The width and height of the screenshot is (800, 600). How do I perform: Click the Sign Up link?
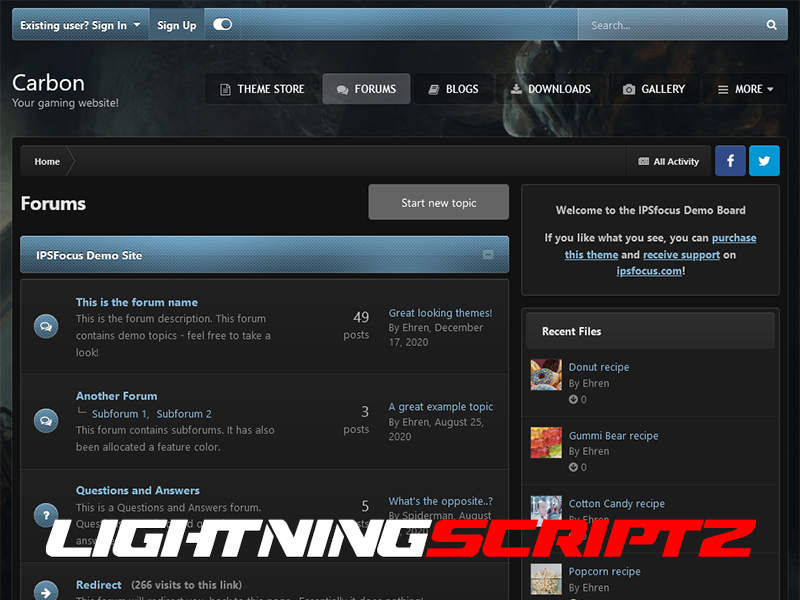[x=177, y=25]
